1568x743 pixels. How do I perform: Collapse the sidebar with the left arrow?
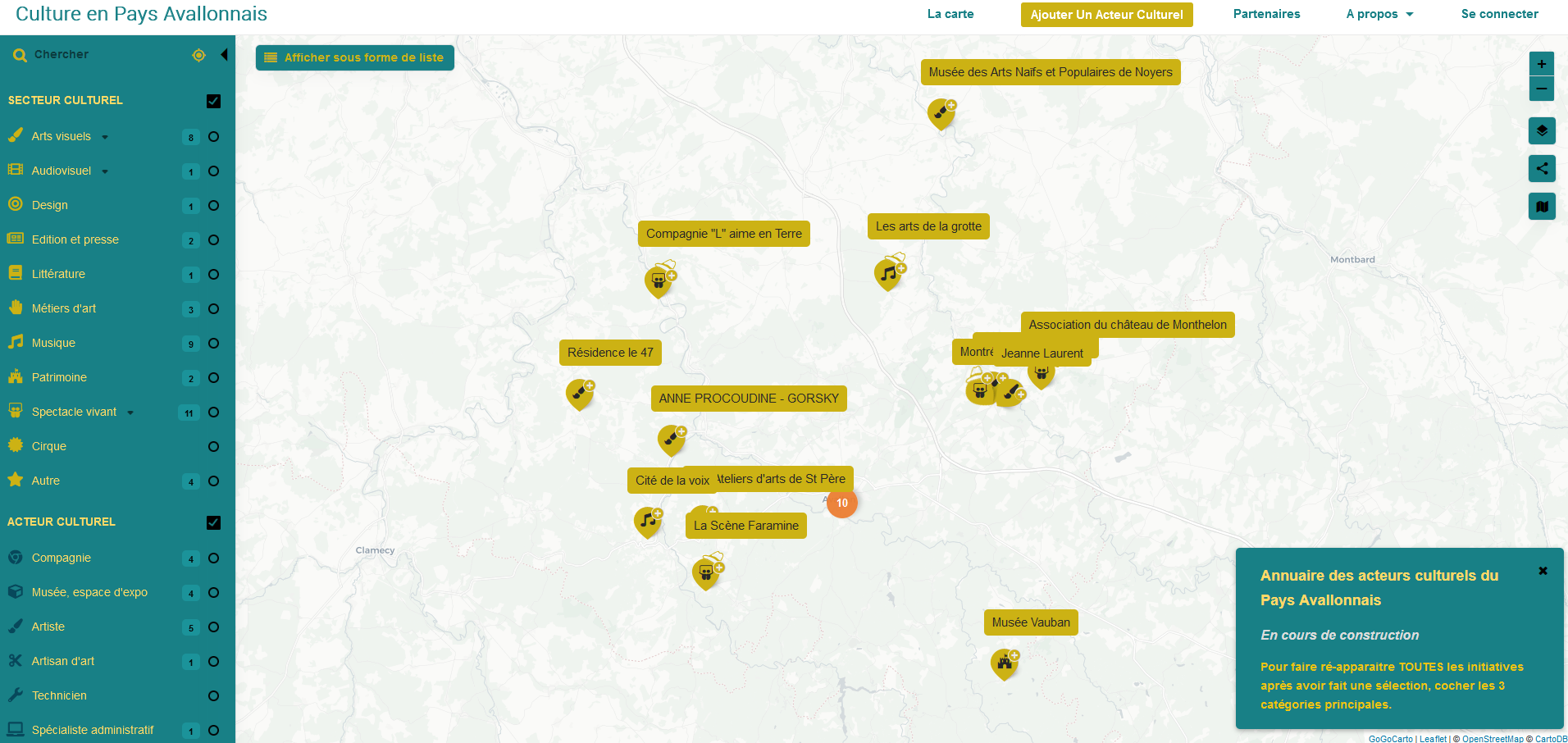coord(224,55)
